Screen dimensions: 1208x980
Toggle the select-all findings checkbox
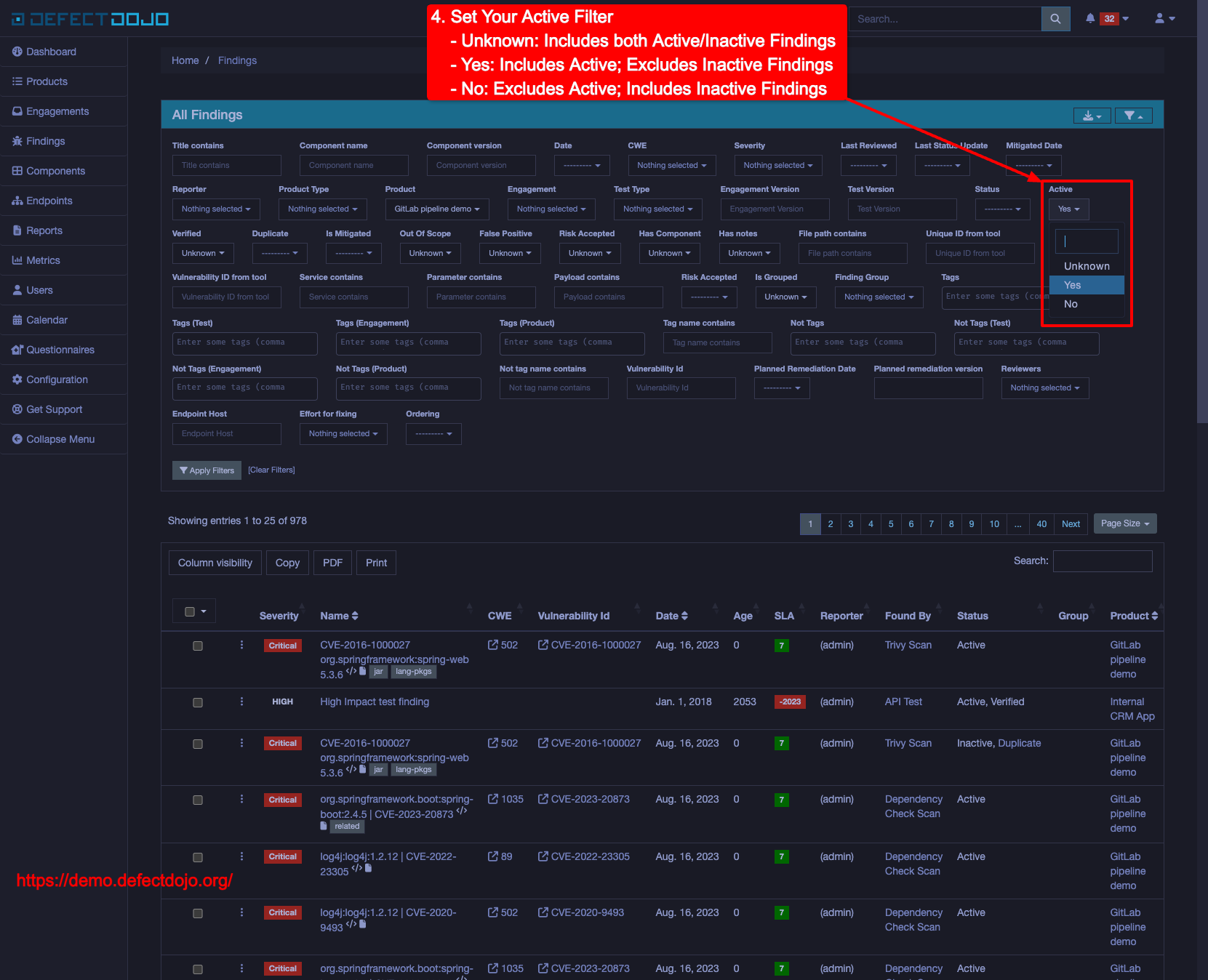pyautogui.click(x=190, y=611)
